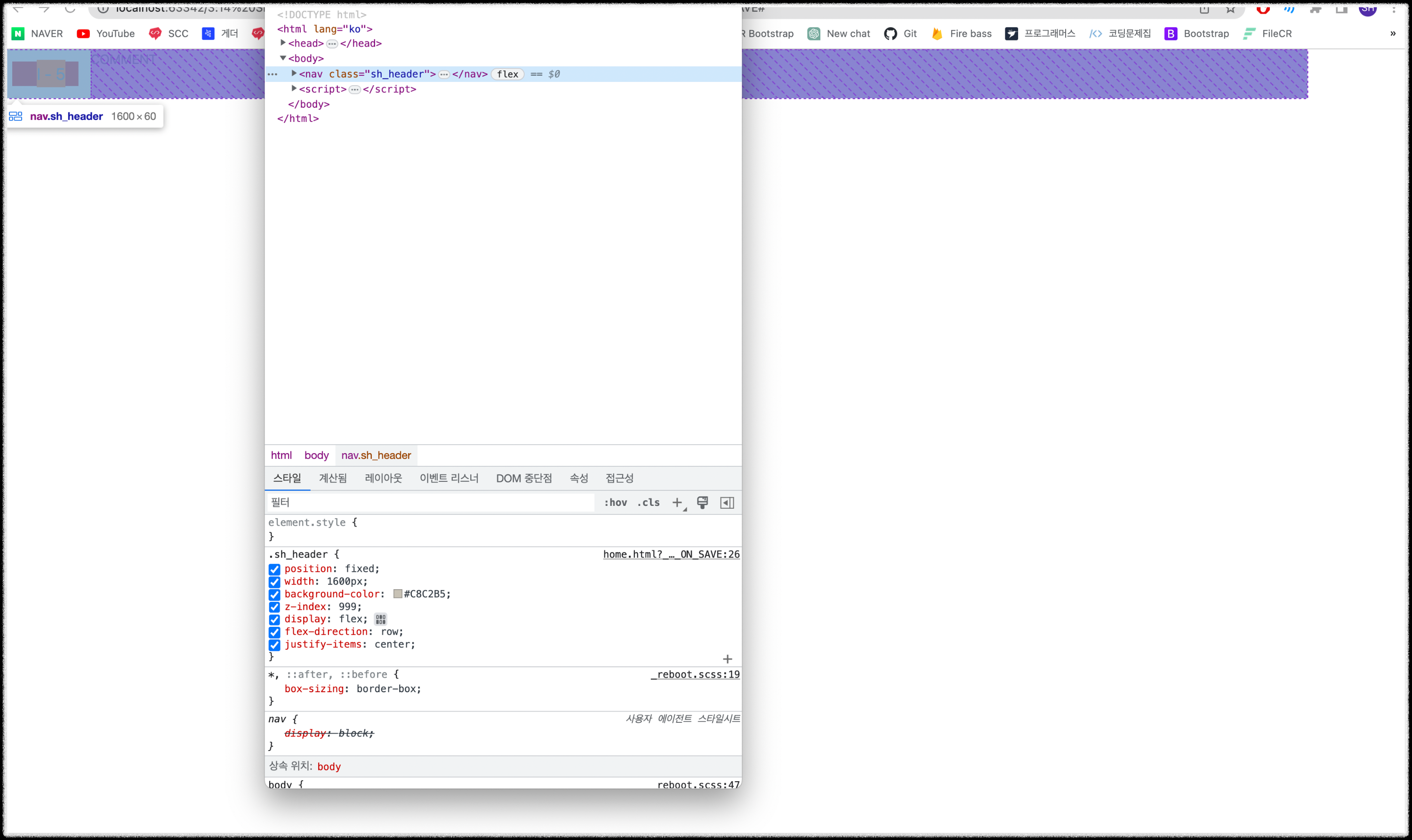Click the #C8C2B5 color swatch

point(398,594)
